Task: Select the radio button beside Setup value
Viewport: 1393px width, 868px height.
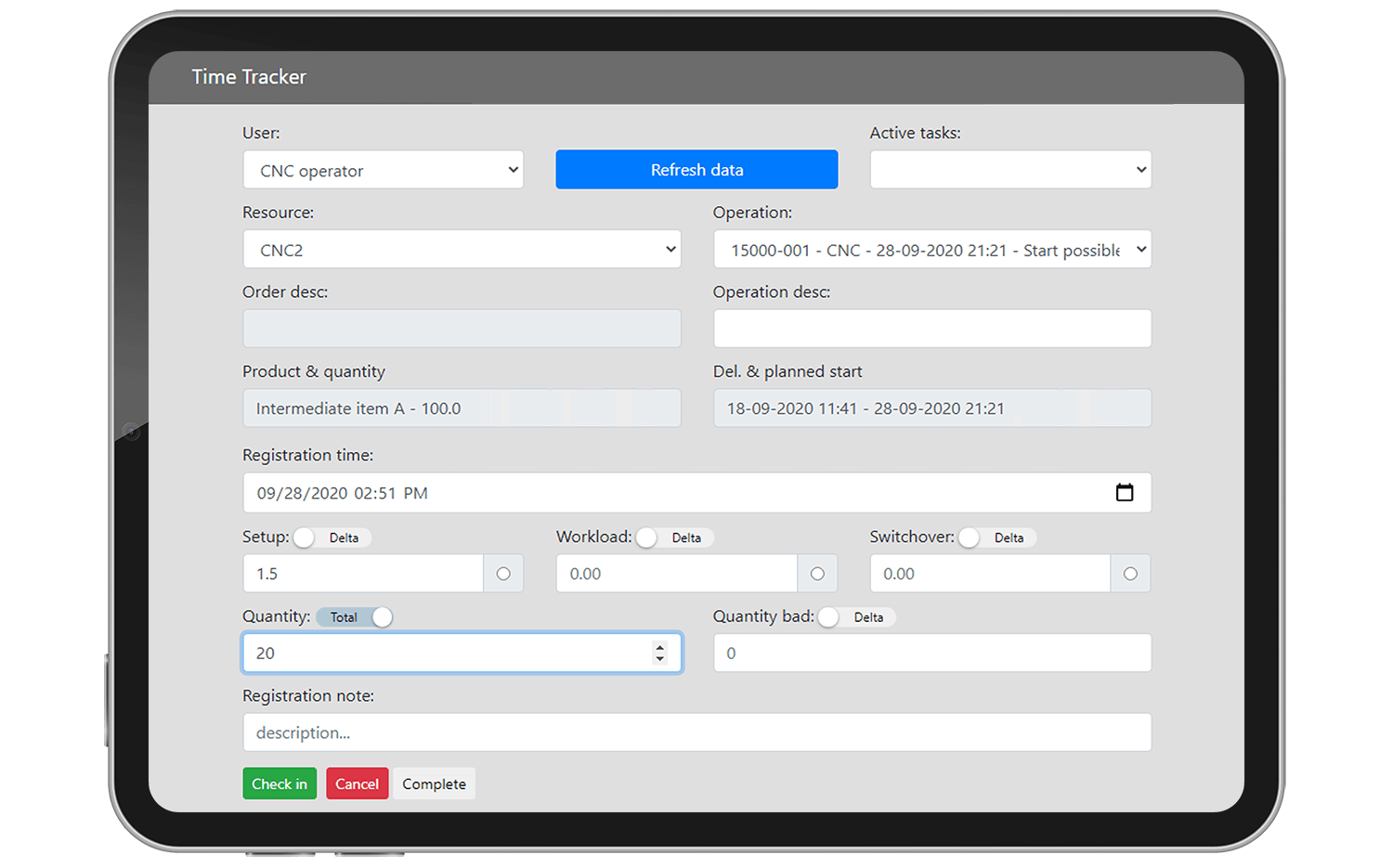Action: click(x=502, y=573)
